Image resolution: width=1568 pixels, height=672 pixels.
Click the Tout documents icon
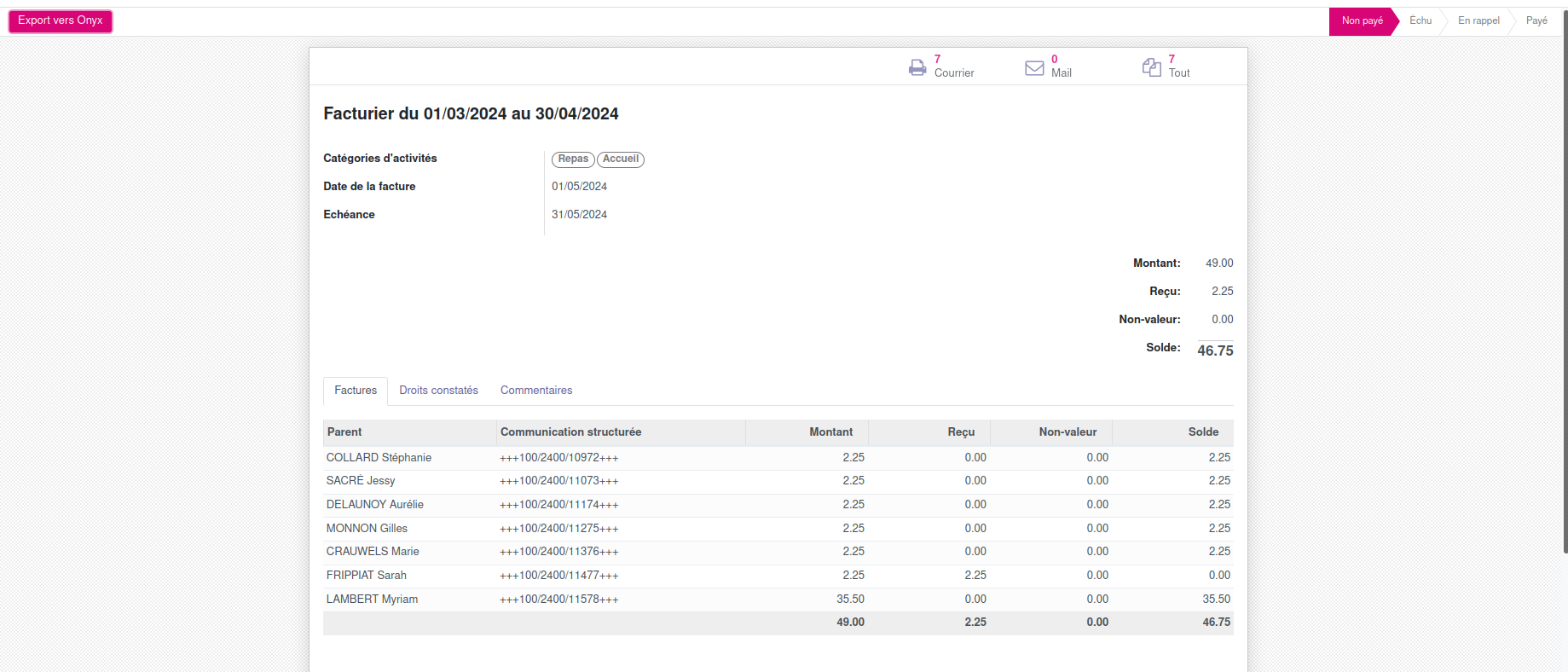click(1152, 67)
